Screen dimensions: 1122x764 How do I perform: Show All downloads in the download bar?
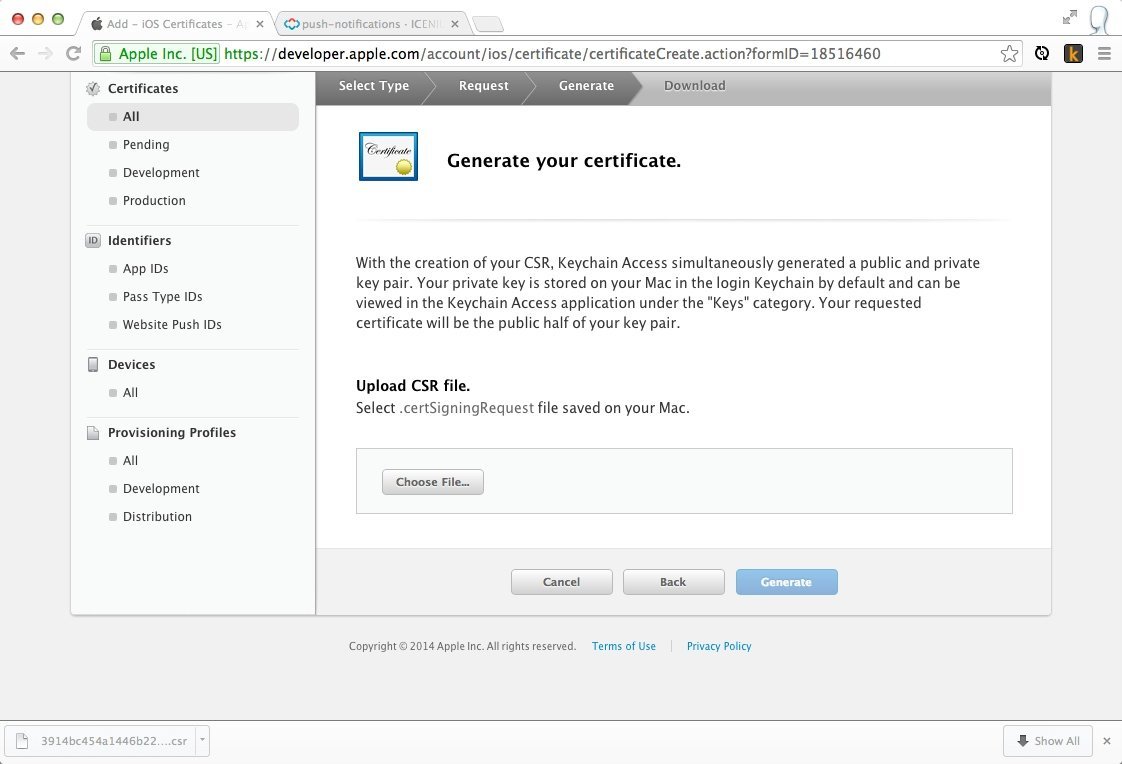[1047, 741]
